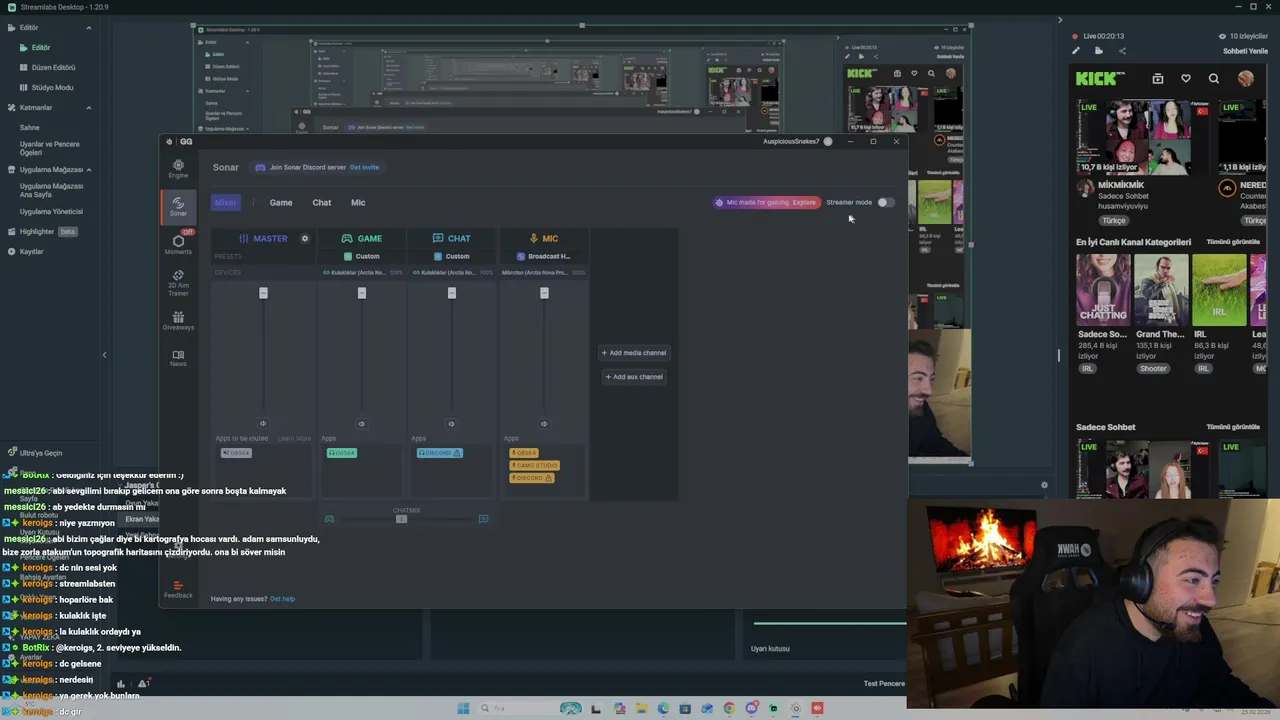Viewport: 1280px width, 720px height.
Task: Collapse Streamlabs left sidebar arrow
Action: pos(104,355)
